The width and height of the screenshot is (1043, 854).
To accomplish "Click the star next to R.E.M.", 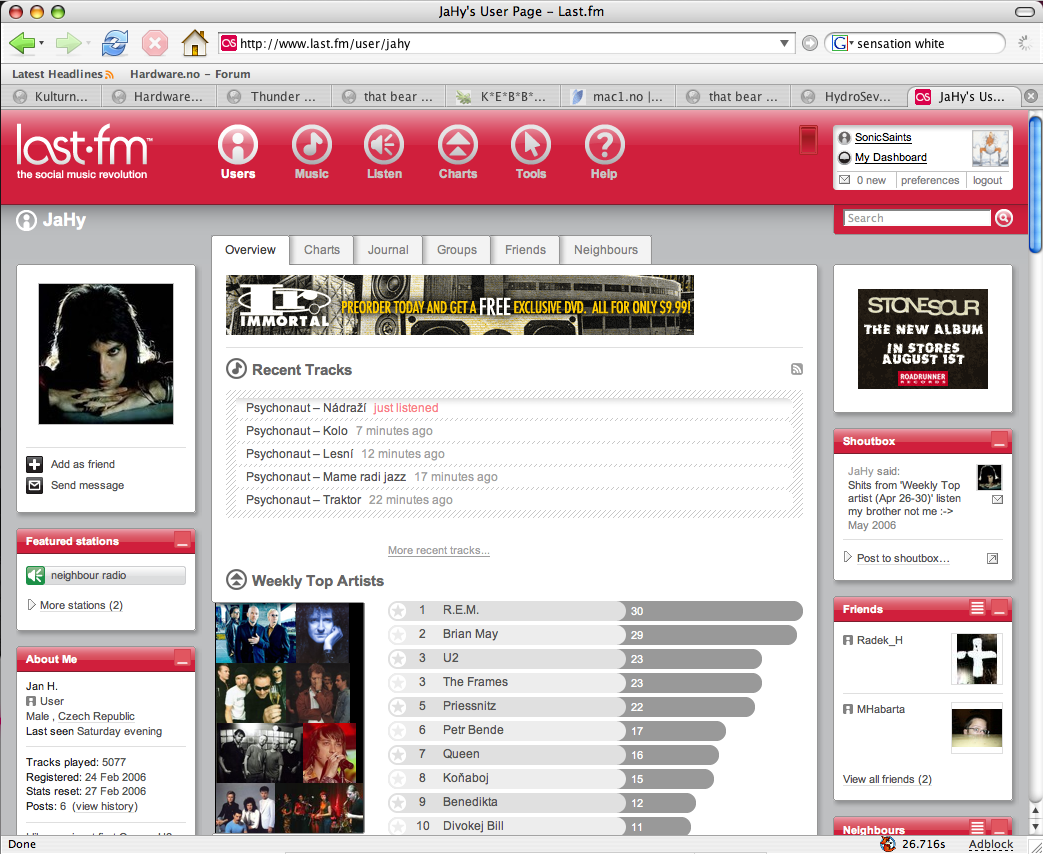I will pos(398,611).
